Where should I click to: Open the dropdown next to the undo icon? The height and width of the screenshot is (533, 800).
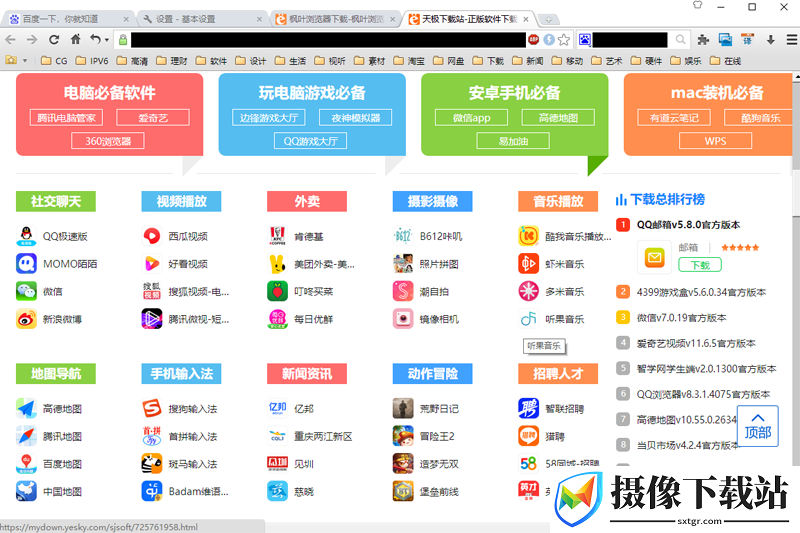(x=107, y=40)
